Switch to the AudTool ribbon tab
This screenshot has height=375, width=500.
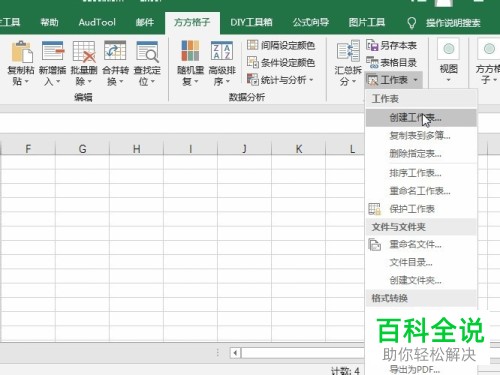coord(97,22)
